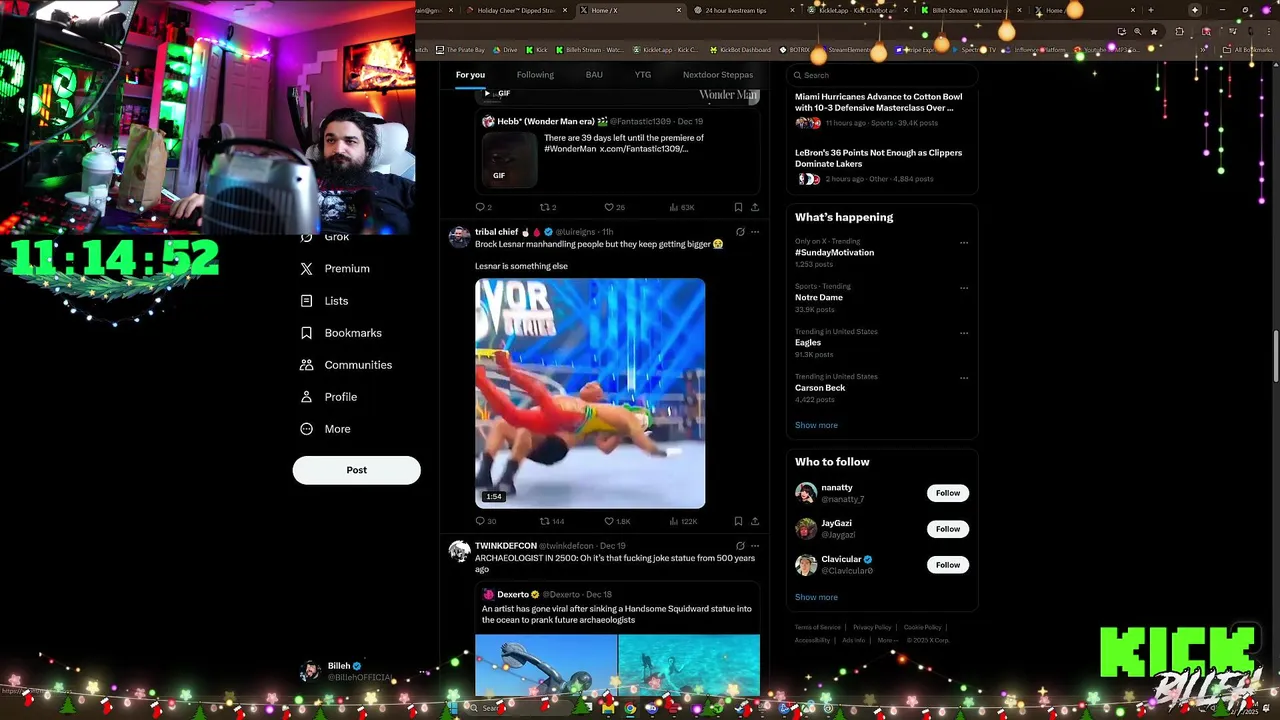Click Grok icon on tribal chief post

click(740, 232)
